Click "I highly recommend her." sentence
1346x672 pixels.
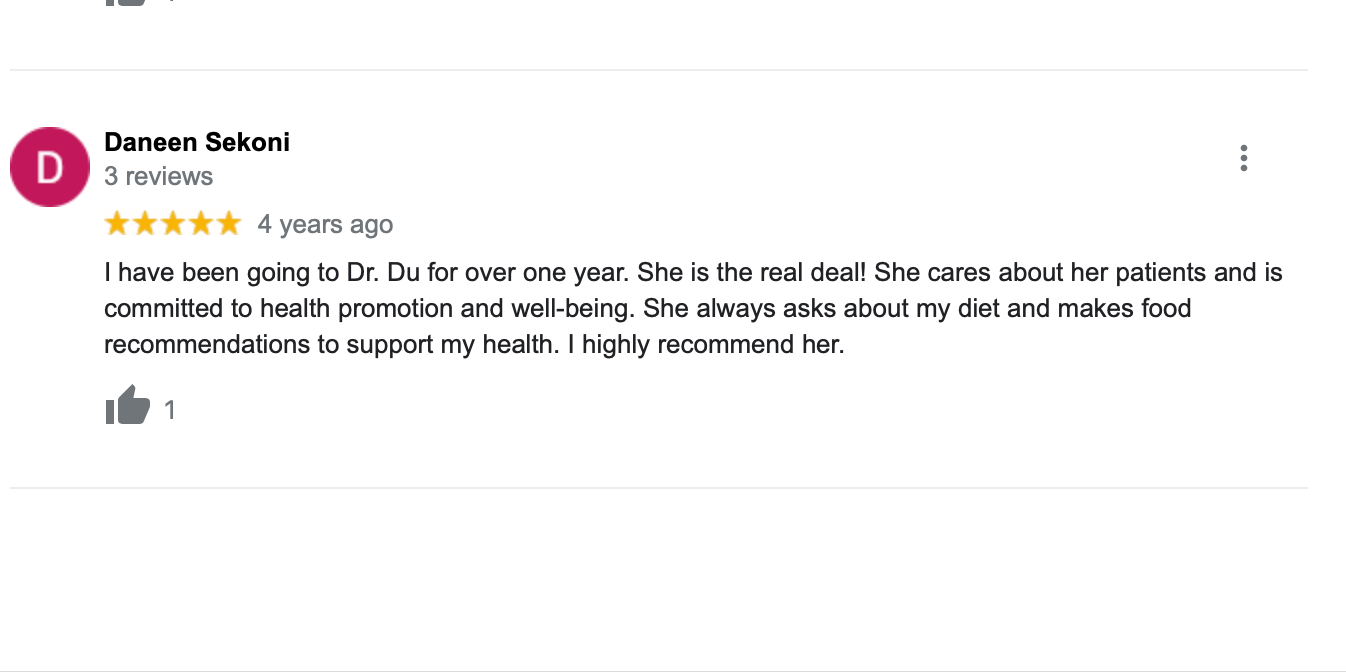(713, 344)
